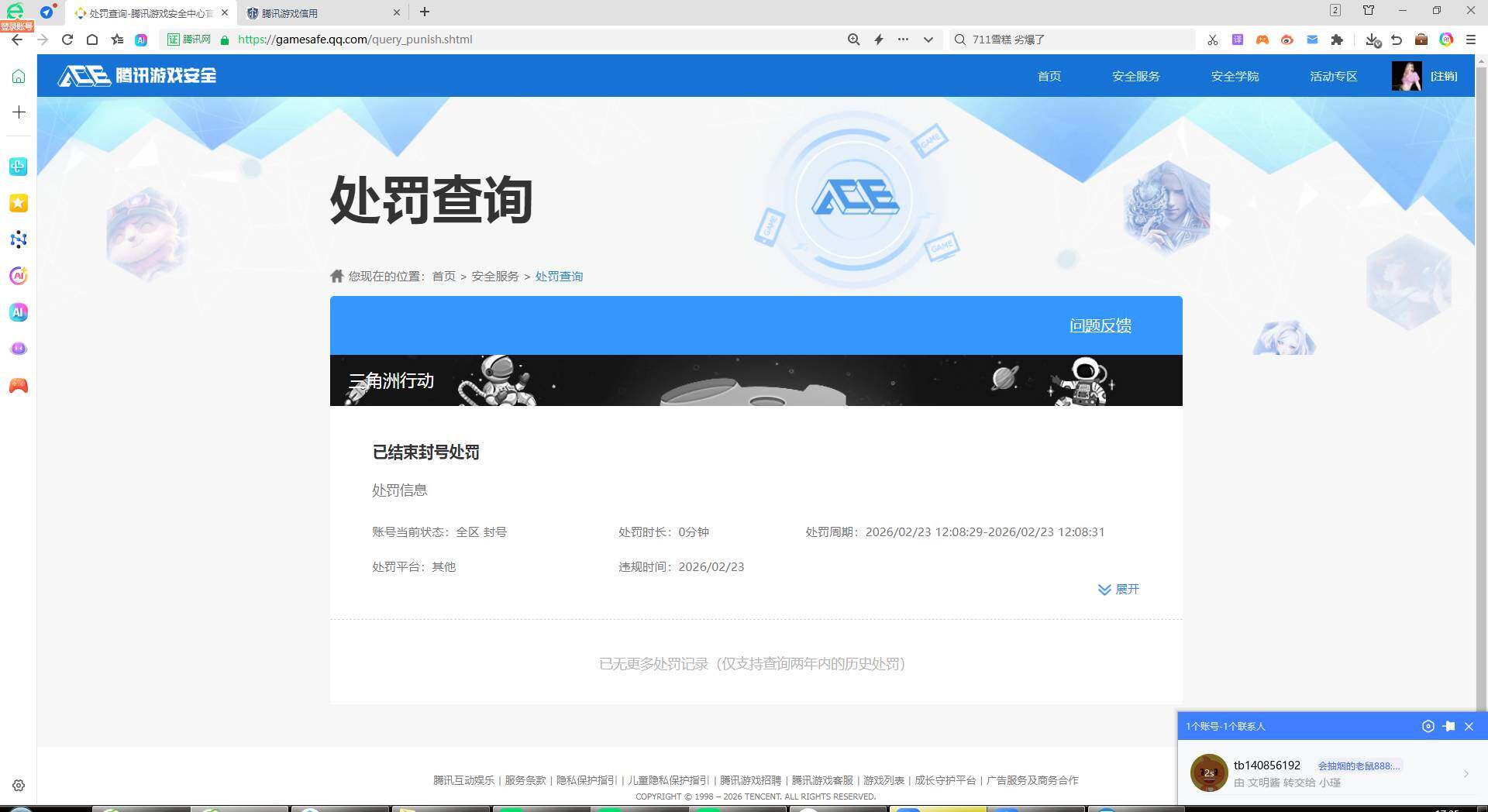Open settings icon in chat popup header
This screenshot has width=1488, height=812.
click(x=1428, y=726)
